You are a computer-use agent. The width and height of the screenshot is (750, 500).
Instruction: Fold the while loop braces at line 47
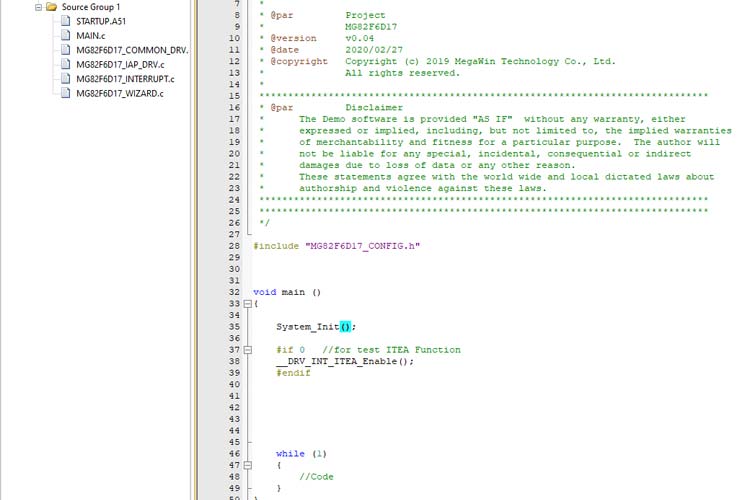click(247, 465)
